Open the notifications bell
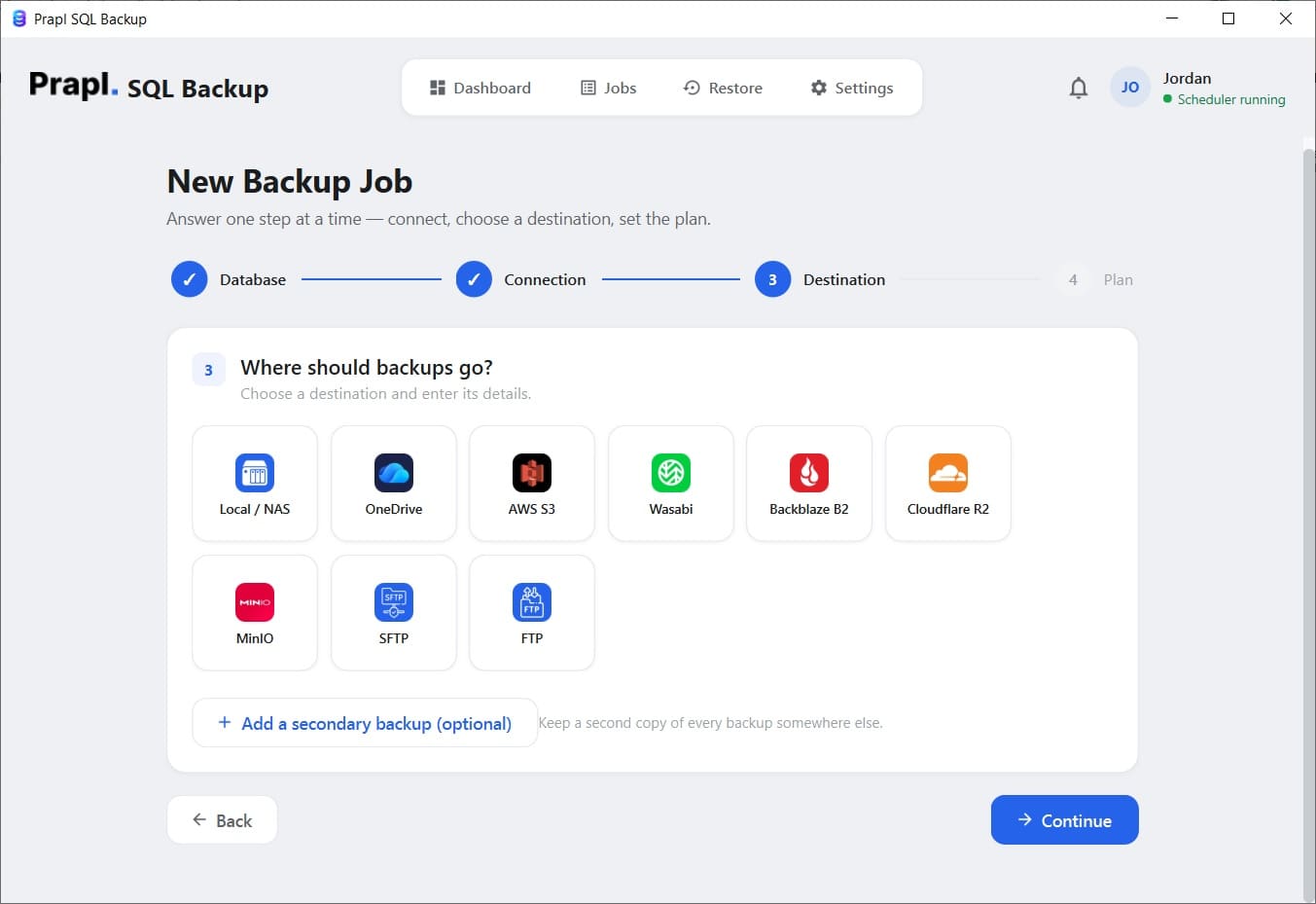The width and height of the screenshot is (1316, 904). [1079, 88]
